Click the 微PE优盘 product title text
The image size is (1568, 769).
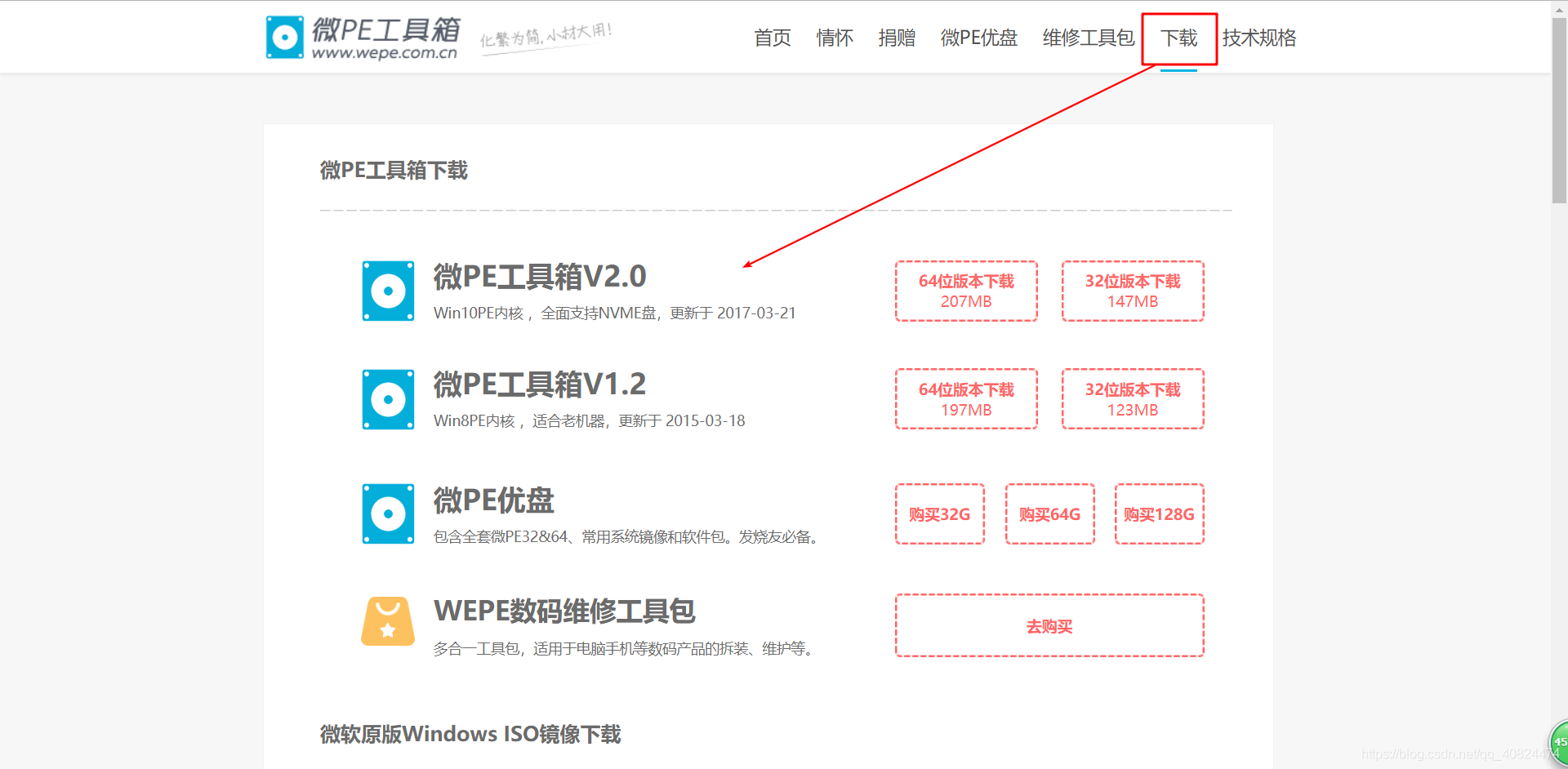pyautogui.click(x=494, y=500)
